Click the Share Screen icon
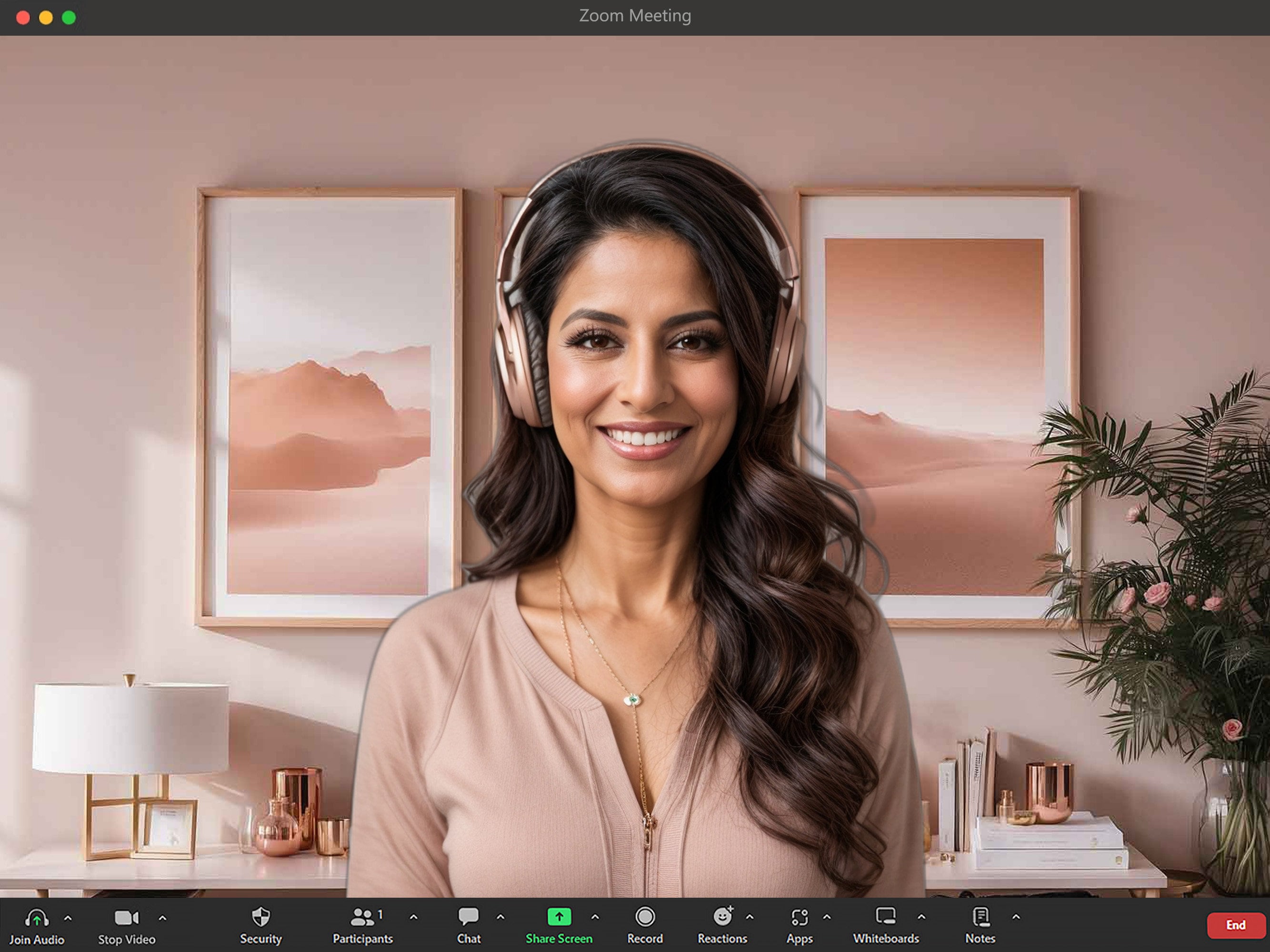 point(559,916)
